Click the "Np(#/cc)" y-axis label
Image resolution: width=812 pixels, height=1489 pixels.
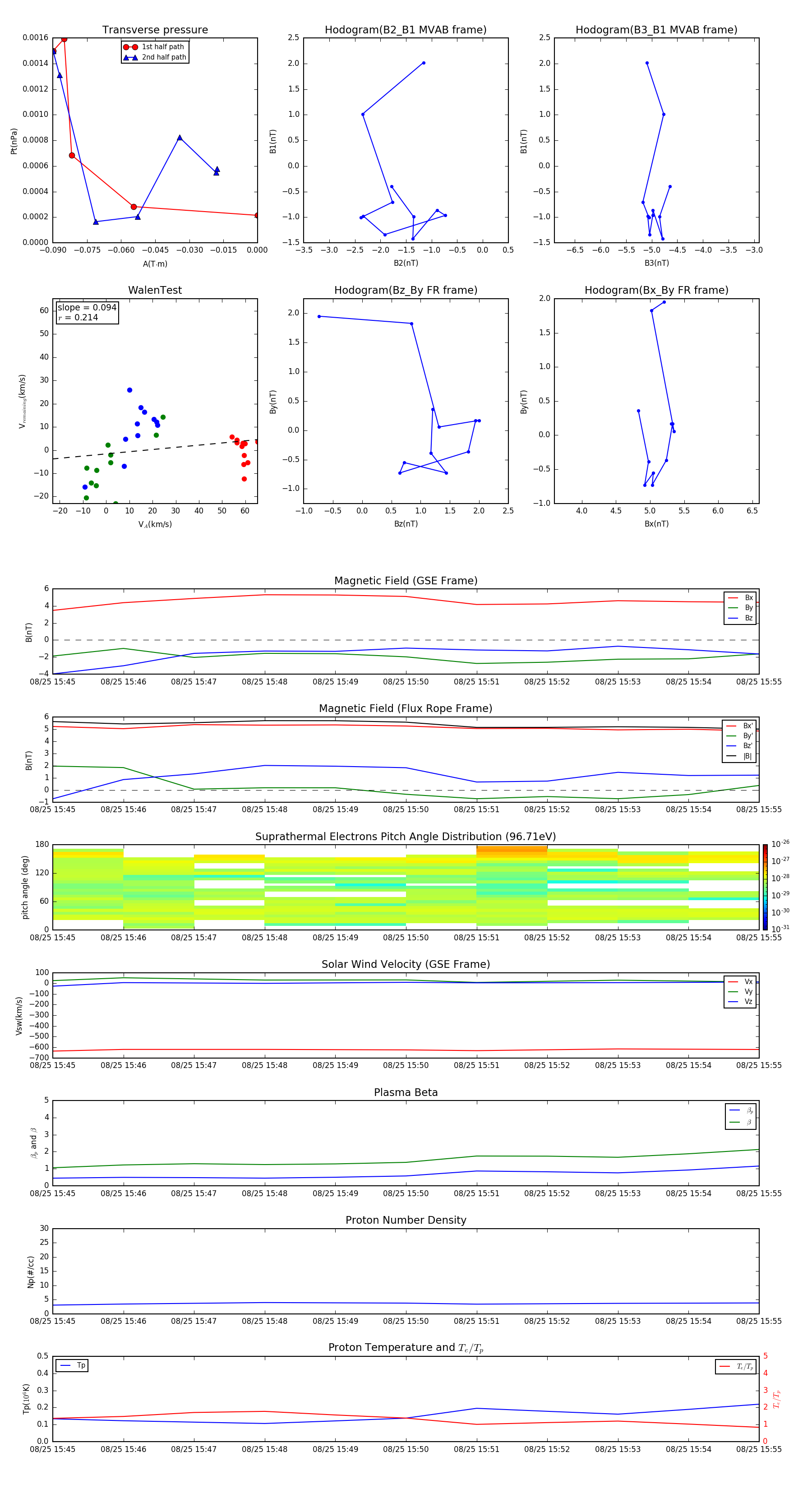click(x=31, y=1272)
